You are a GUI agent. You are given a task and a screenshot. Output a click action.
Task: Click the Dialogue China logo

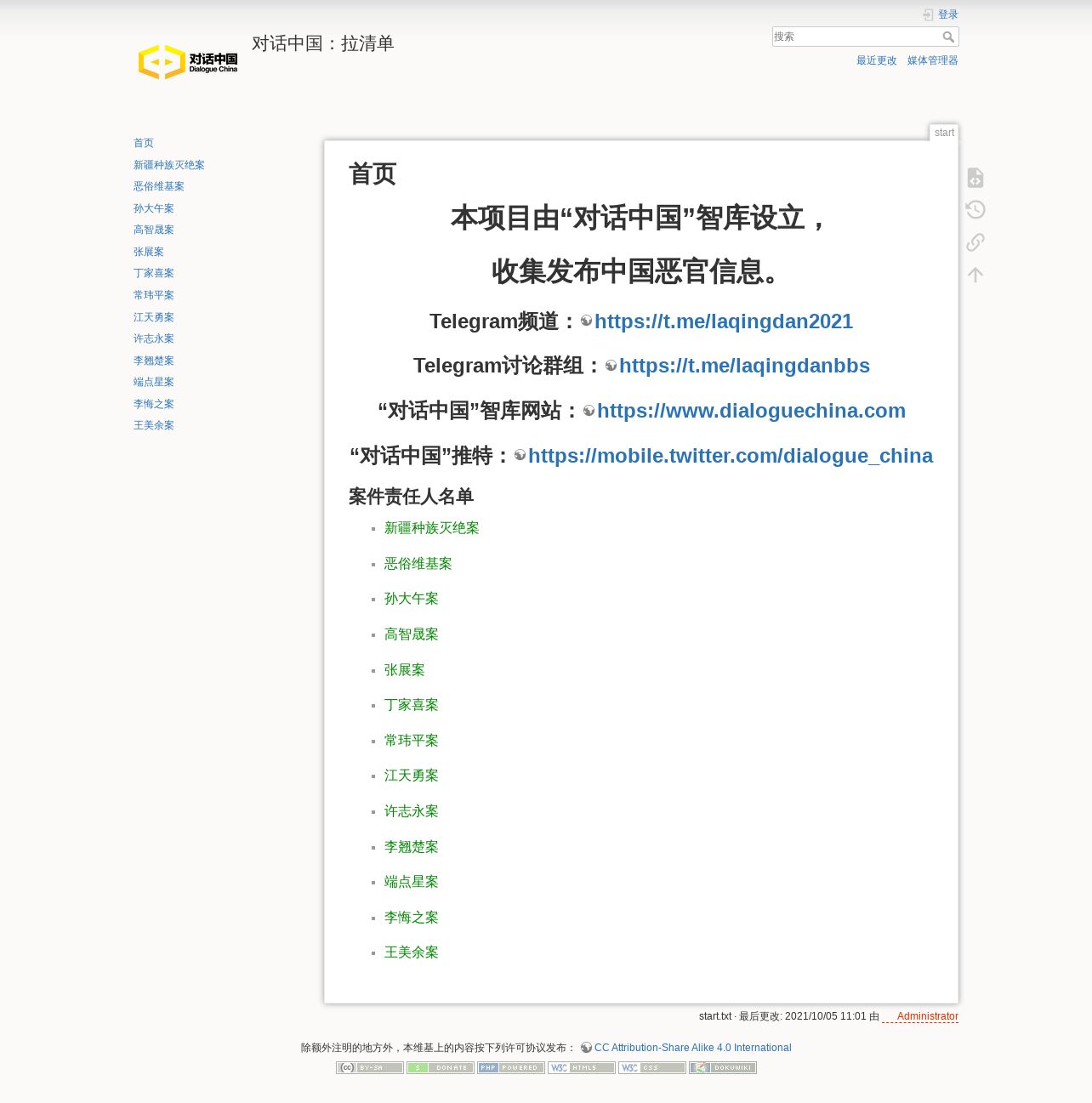click(188, 62)
